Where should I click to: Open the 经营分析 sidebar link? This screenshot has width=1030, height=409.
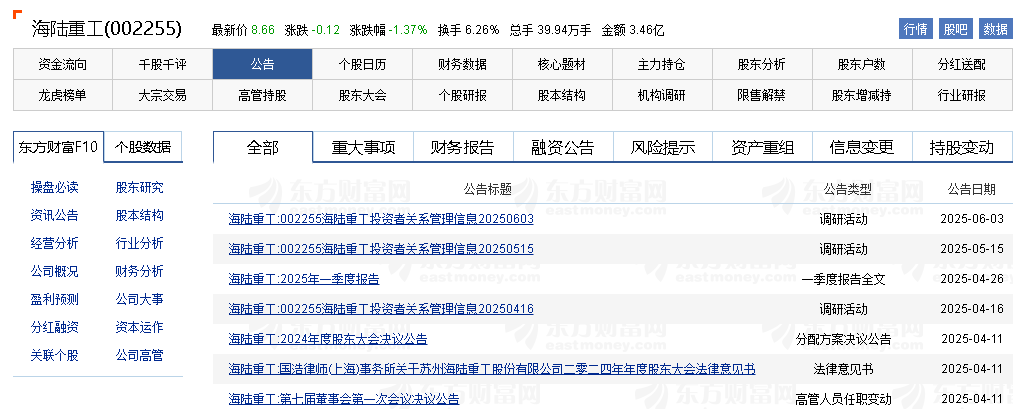55,244
